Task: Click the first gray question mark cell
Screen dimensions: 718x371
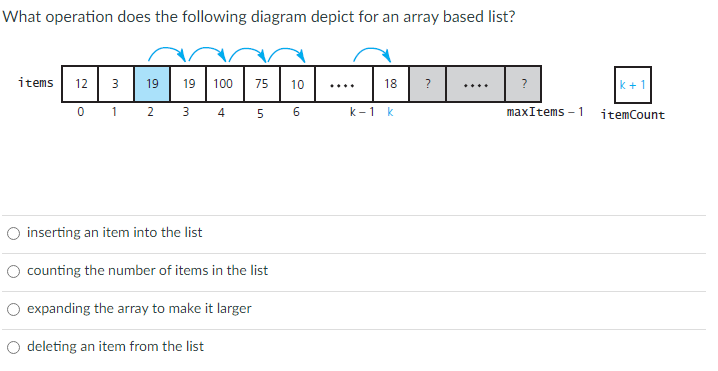Action: point(428,84)
